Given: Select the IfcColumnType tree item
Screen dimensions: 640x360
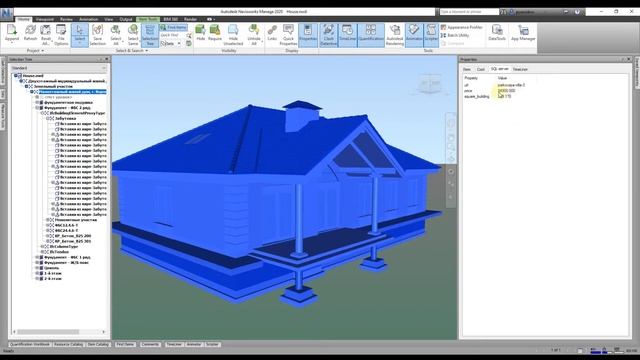Looking at the screenshot, I should [64, 247].
